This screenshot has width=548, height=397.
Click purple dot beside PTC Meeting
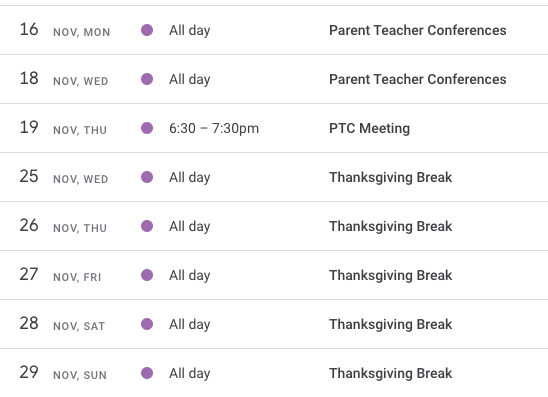147,128
